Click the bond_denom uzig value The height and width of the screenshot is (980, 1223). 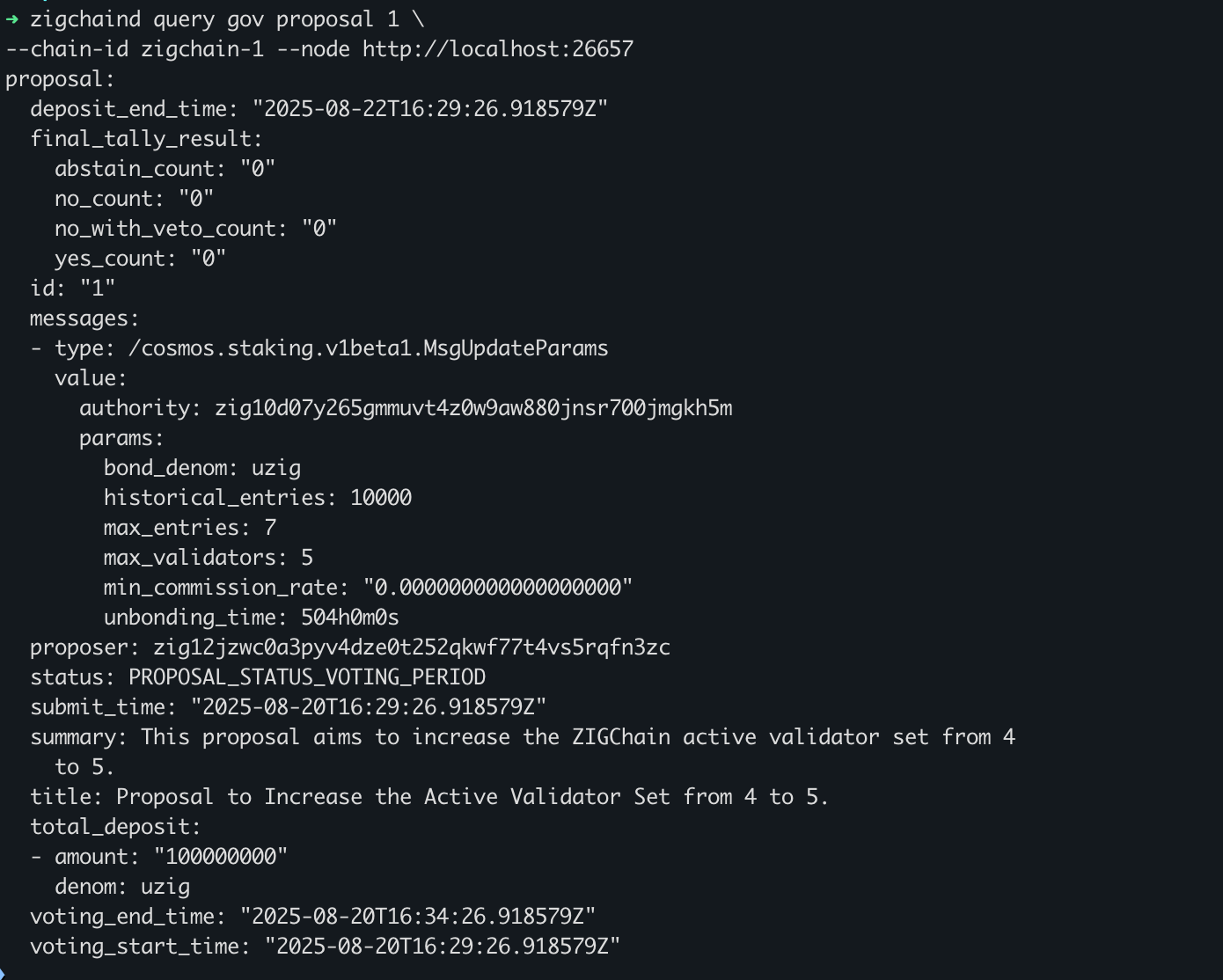276,468
